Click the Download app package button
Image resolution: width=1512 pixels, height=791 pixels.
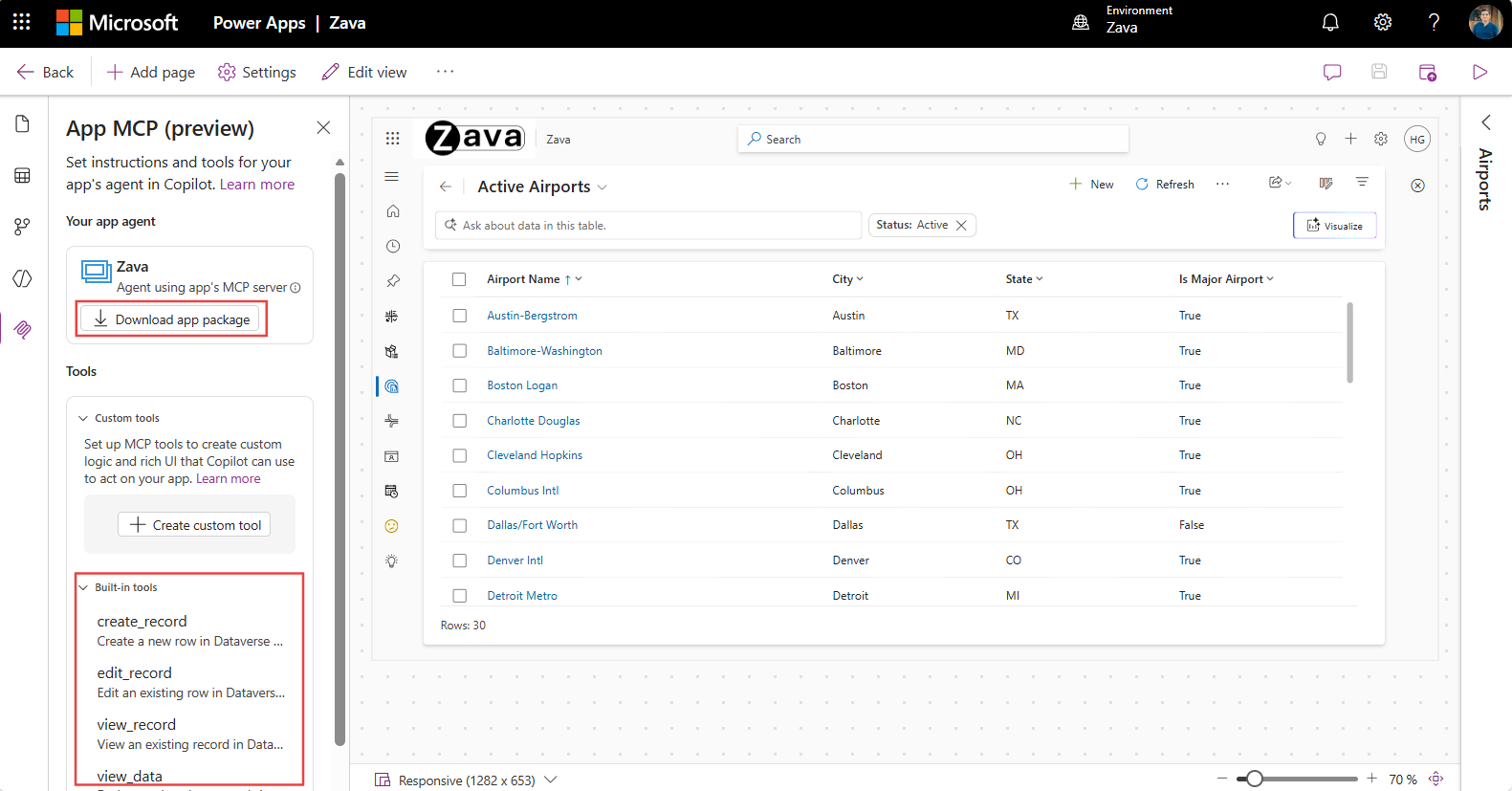pos(169,319)
